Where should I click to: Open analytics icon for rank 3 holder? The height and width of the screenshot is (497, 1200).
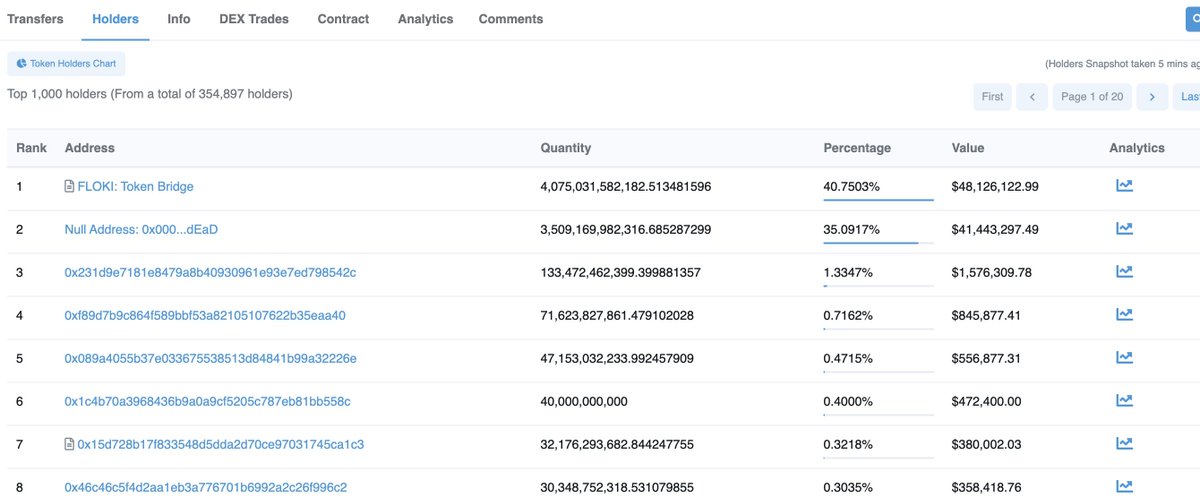[x=1124, y=272]
